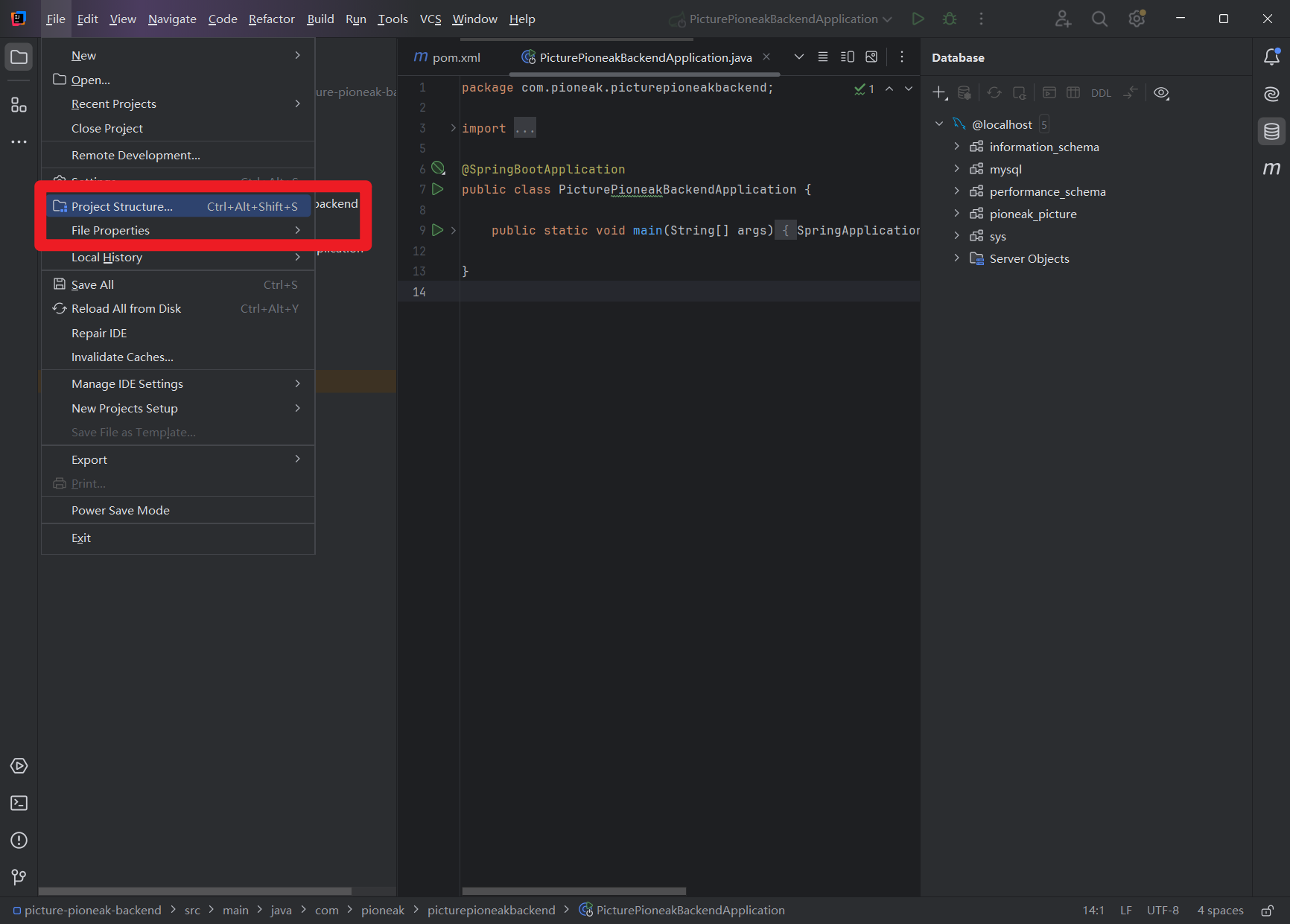Open the Notifications bell icon
1290x924 pixels.
[x=1271, y=57]
